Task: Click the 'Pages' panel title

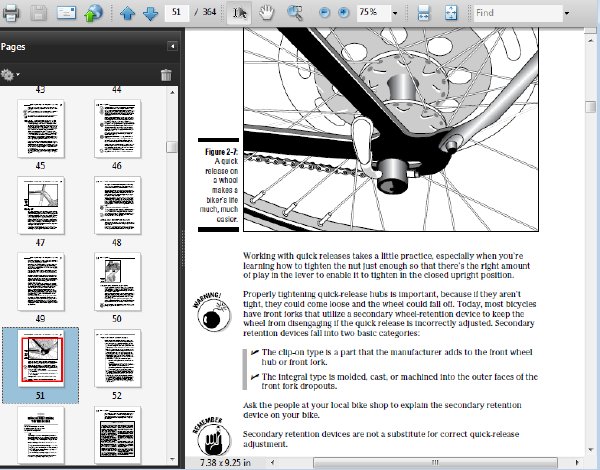Action: coord(13,47)
